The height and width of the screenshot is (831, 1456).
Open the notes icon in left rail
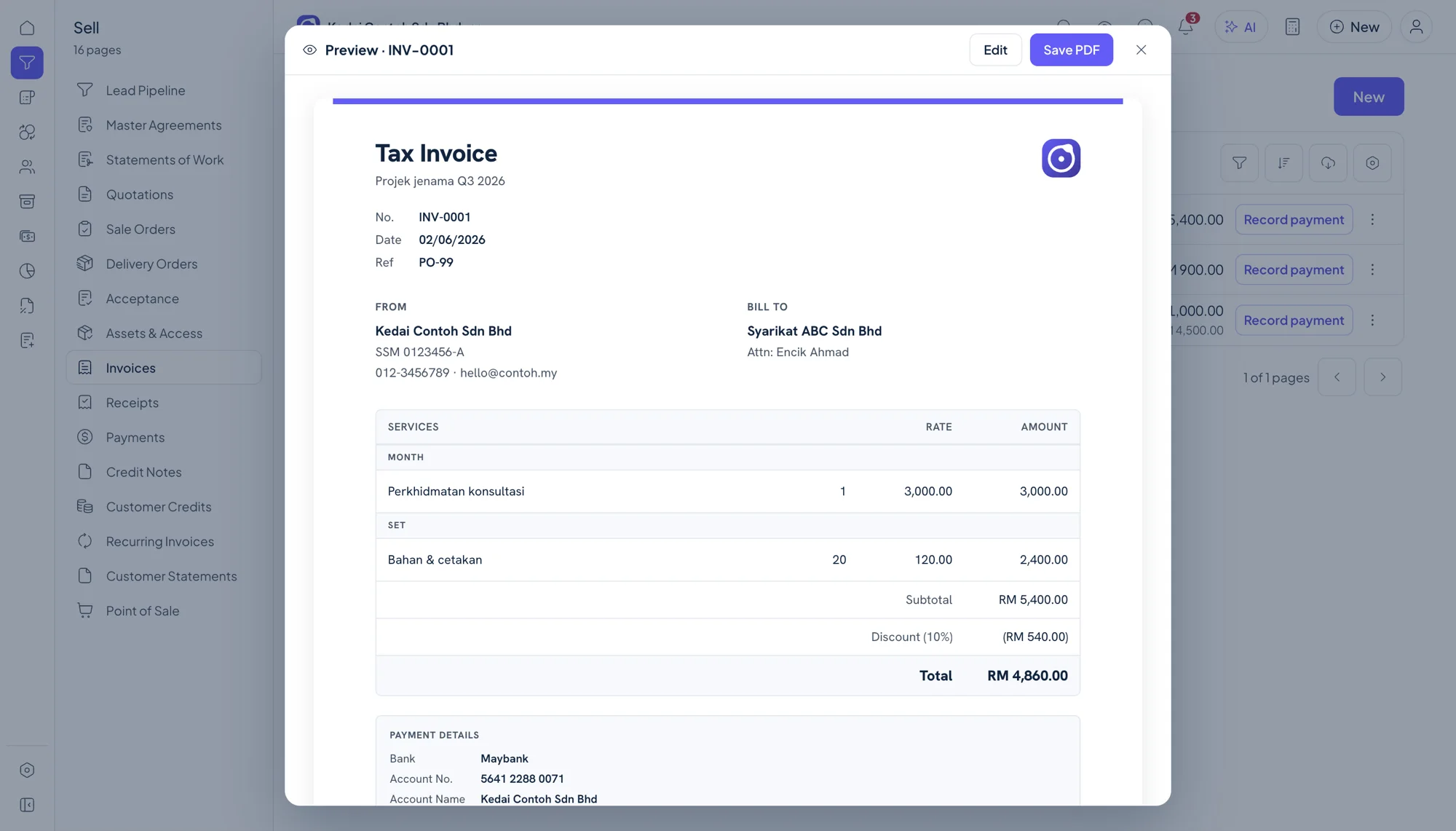(27, 97)
